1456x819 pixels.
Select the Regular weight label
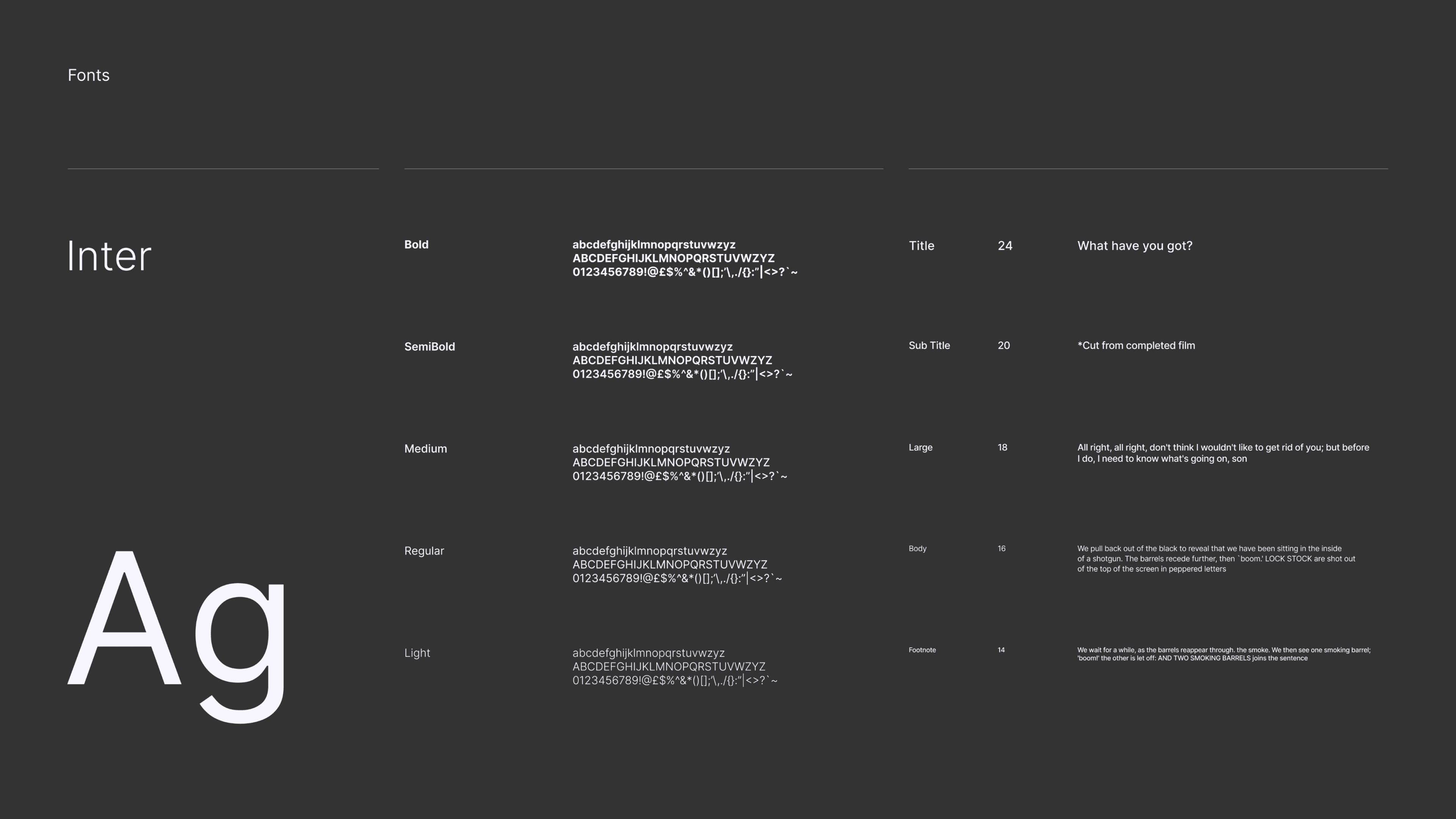coord(424,551)
